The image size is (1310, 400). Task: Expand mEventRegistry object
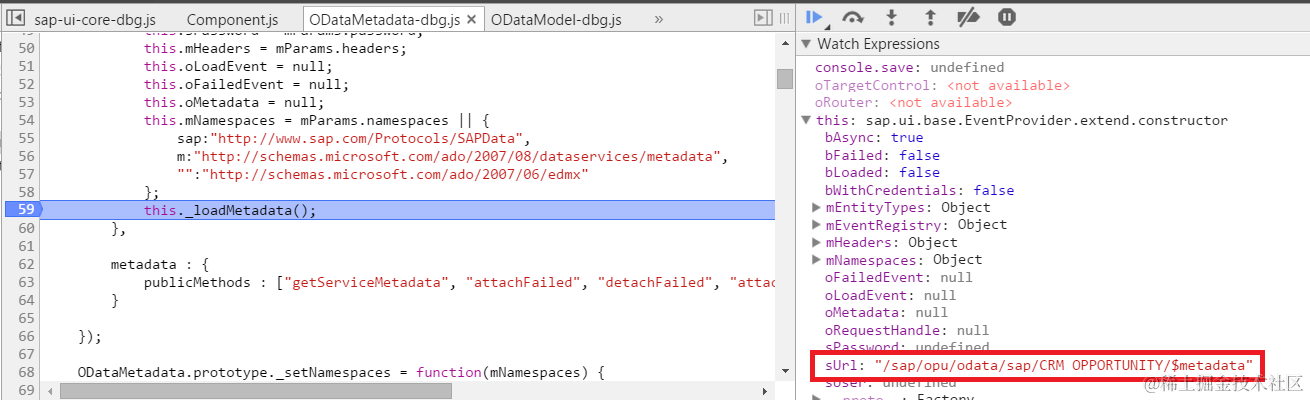point(819,225)
